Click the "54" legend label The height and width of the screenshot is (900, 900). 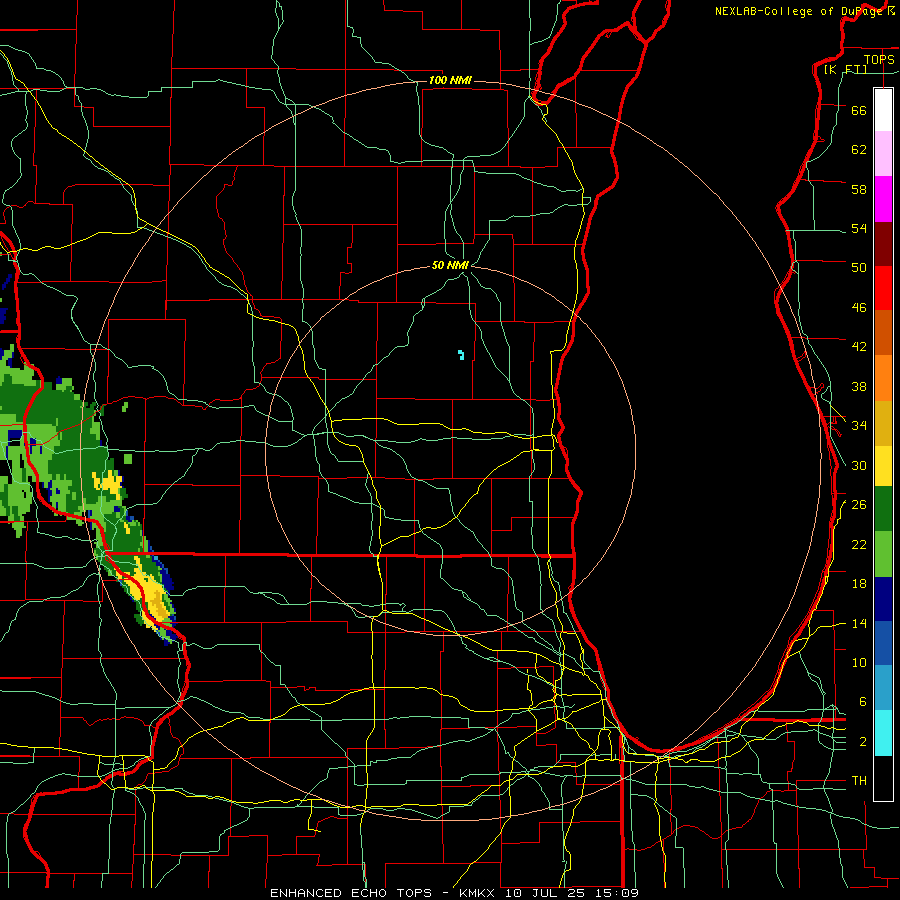point(859,228)
